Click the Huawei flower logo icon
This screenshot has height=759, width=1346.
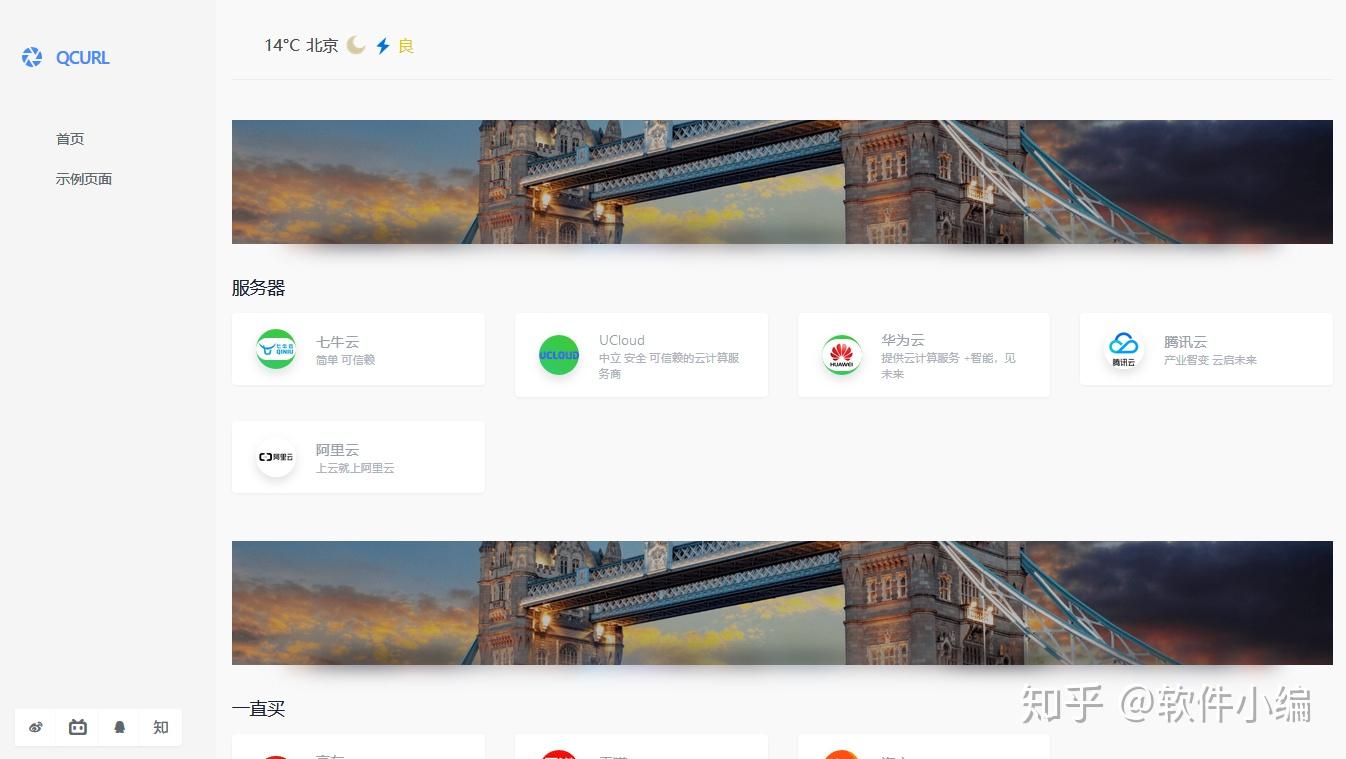pyautogui.click(x=841, y=354)
